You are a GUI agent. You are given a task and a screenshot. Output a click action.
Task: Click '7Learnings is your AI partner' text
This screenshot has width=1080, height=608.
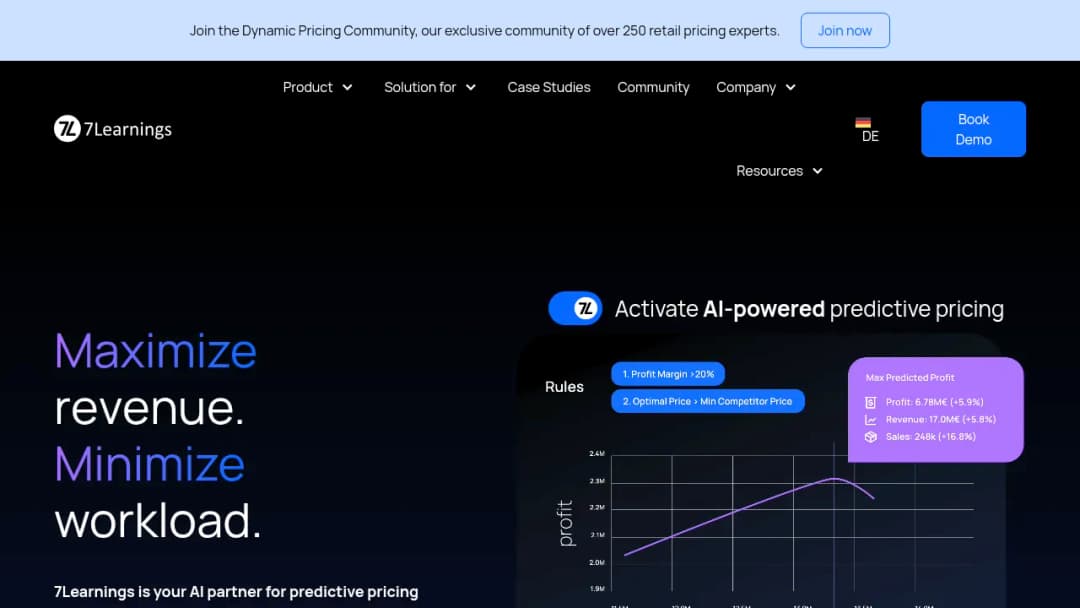236,591
